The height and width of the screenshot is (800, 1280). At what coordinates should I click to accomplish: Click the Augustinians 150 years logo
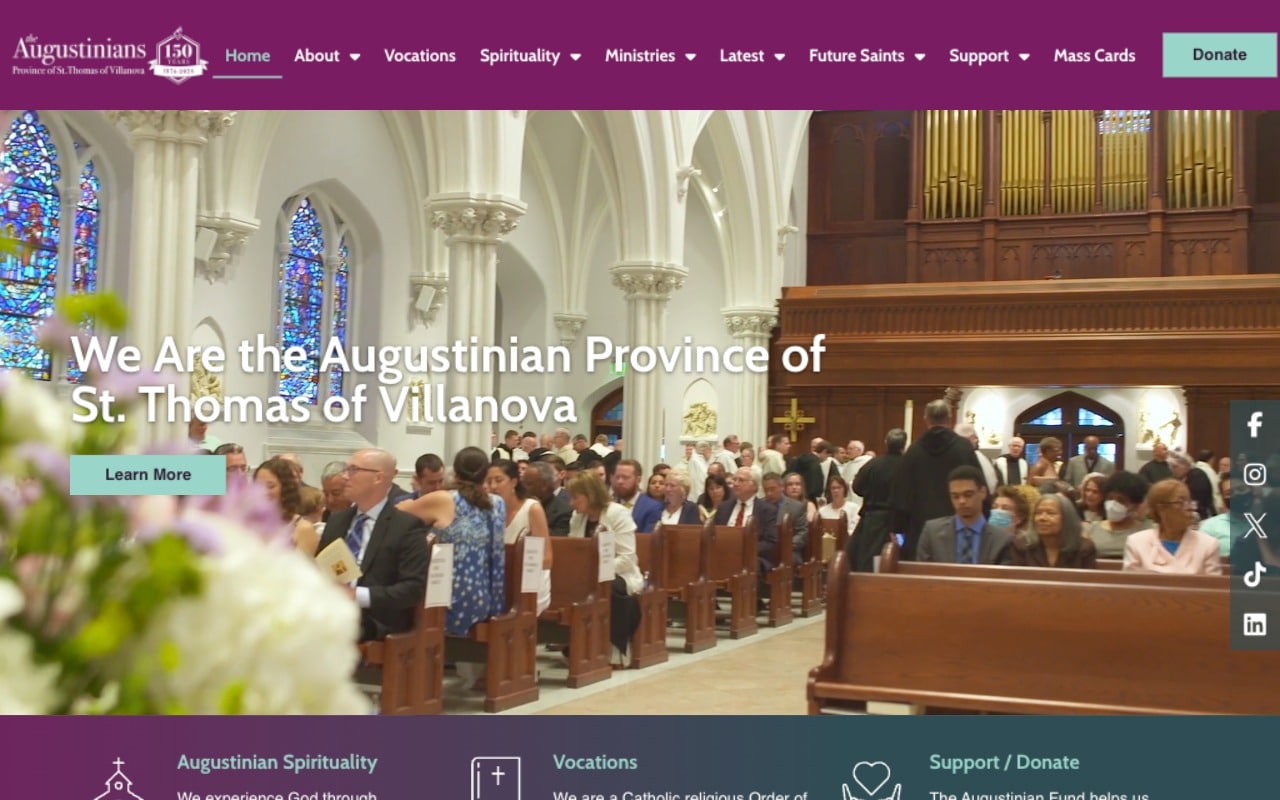pos(110,55)
